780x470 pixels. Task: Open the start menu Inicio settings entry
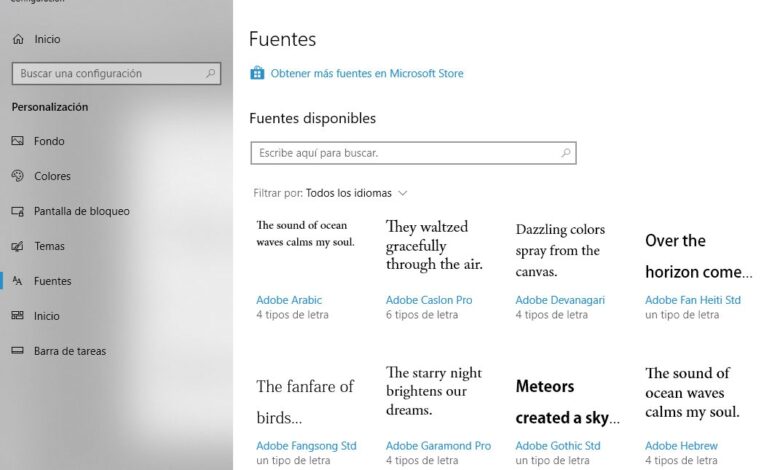[x=46, y=316]
